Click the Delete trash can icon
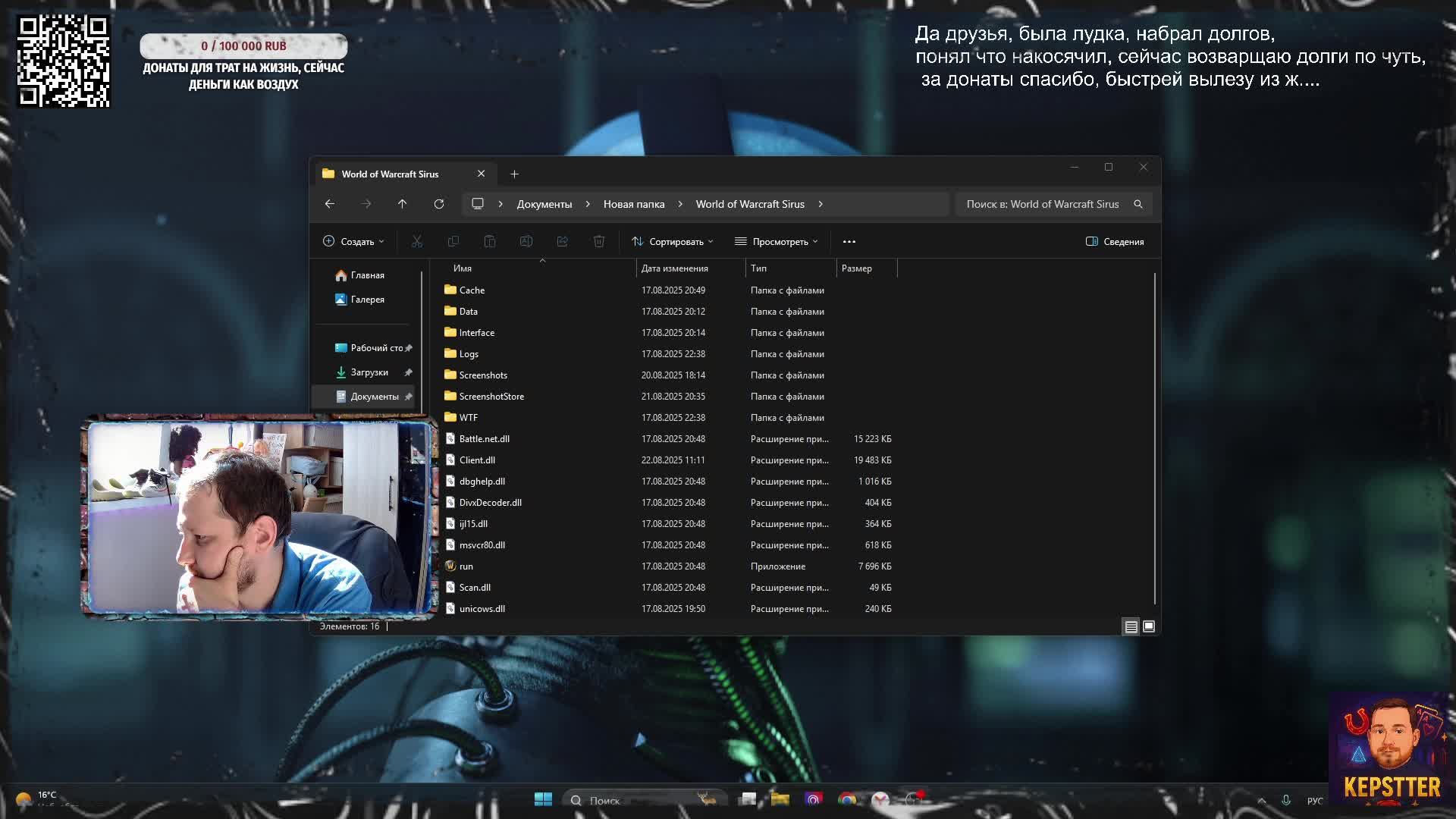 (598, 241)
